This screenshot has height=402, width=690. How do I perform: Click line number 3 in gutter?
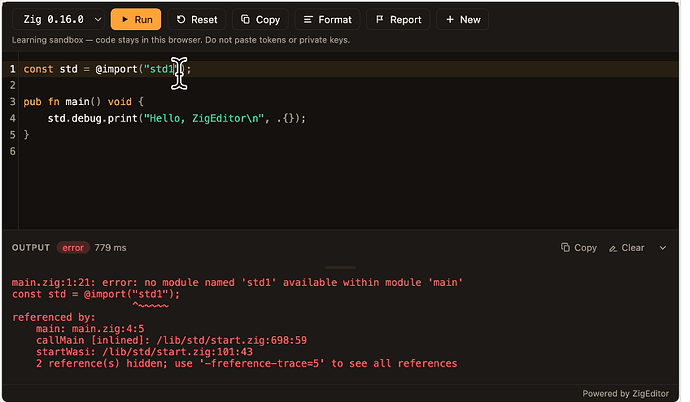tap(12, 102)
